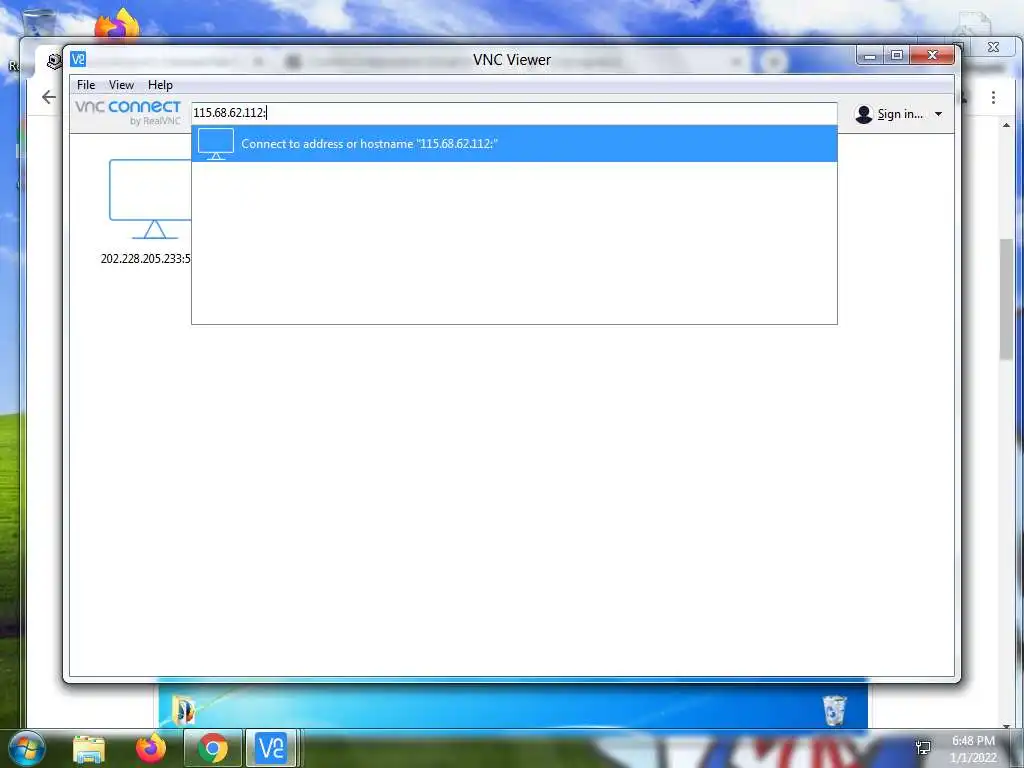Switch to Chrome in the taskbar
Screen dimensions: 1024x768
pyautogui.click(x=213, y=748)
